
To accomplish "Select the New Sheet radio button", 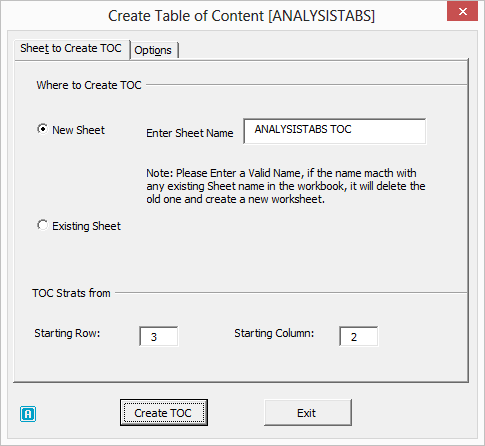I will pyautogui.click(x=42, y=129).
